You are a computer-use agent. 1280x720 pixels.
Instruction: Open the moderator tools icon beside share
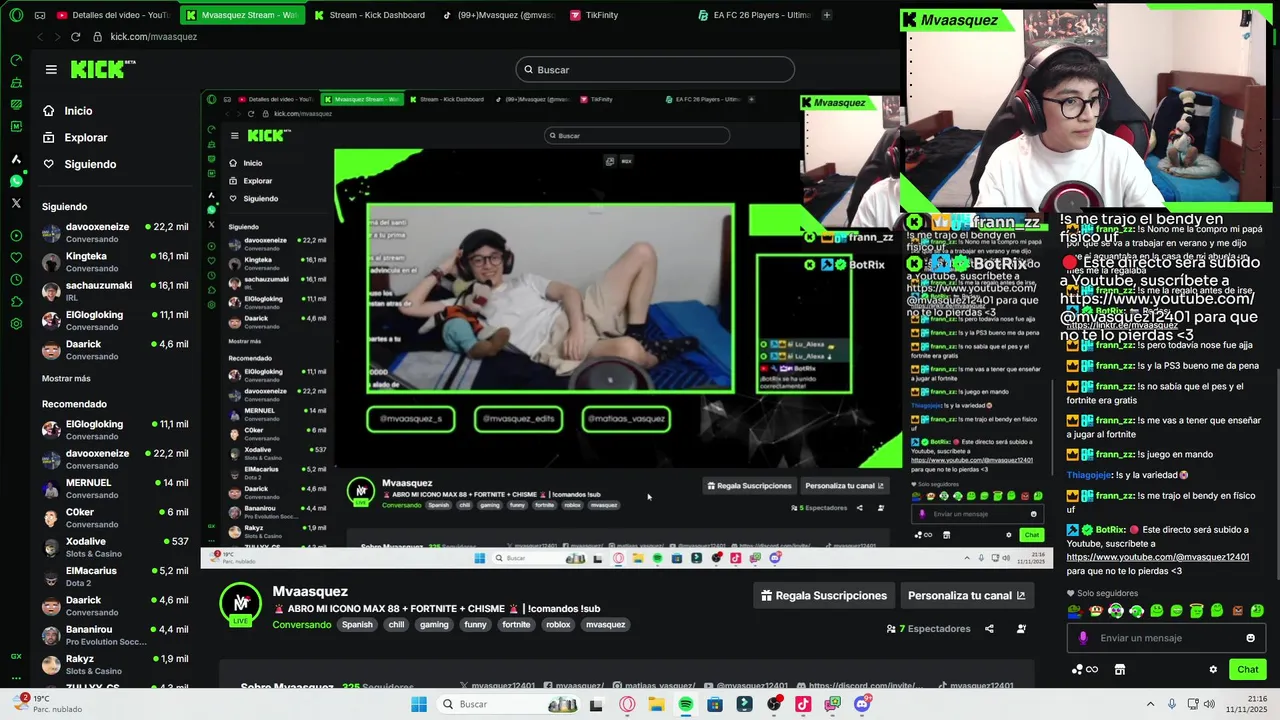tap(1021, 629)
